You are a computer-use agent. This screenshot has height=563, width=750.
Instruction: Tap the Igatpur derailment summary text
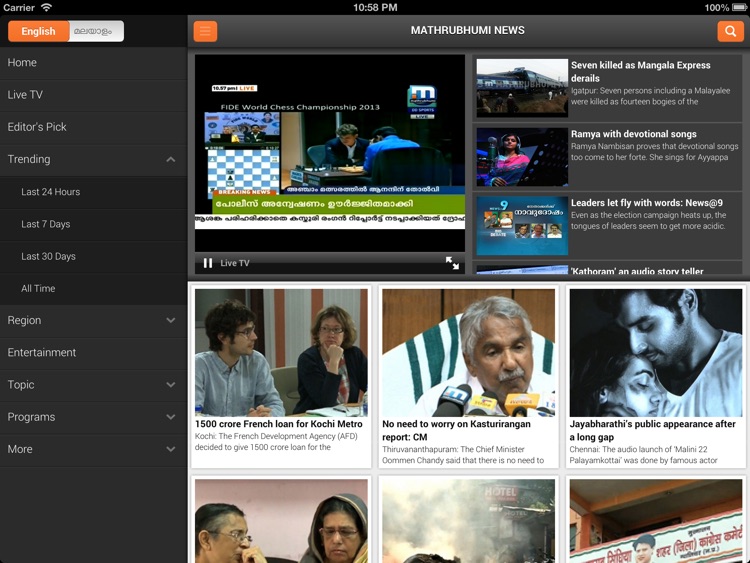pos(651,96)
